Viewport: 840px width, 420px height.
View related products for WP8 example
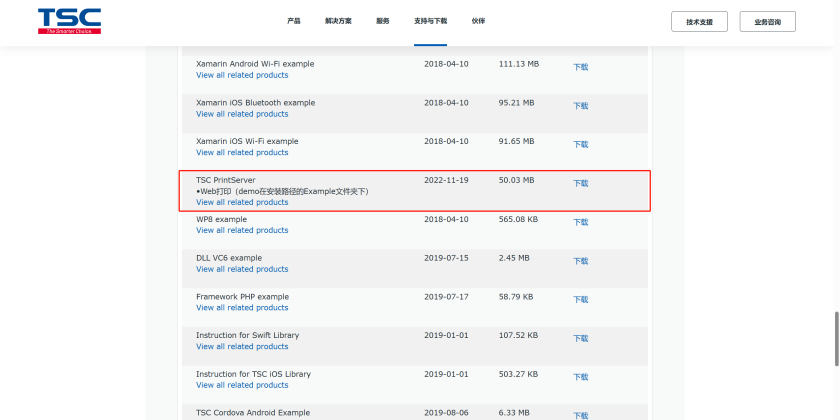[x=242, y=230]
